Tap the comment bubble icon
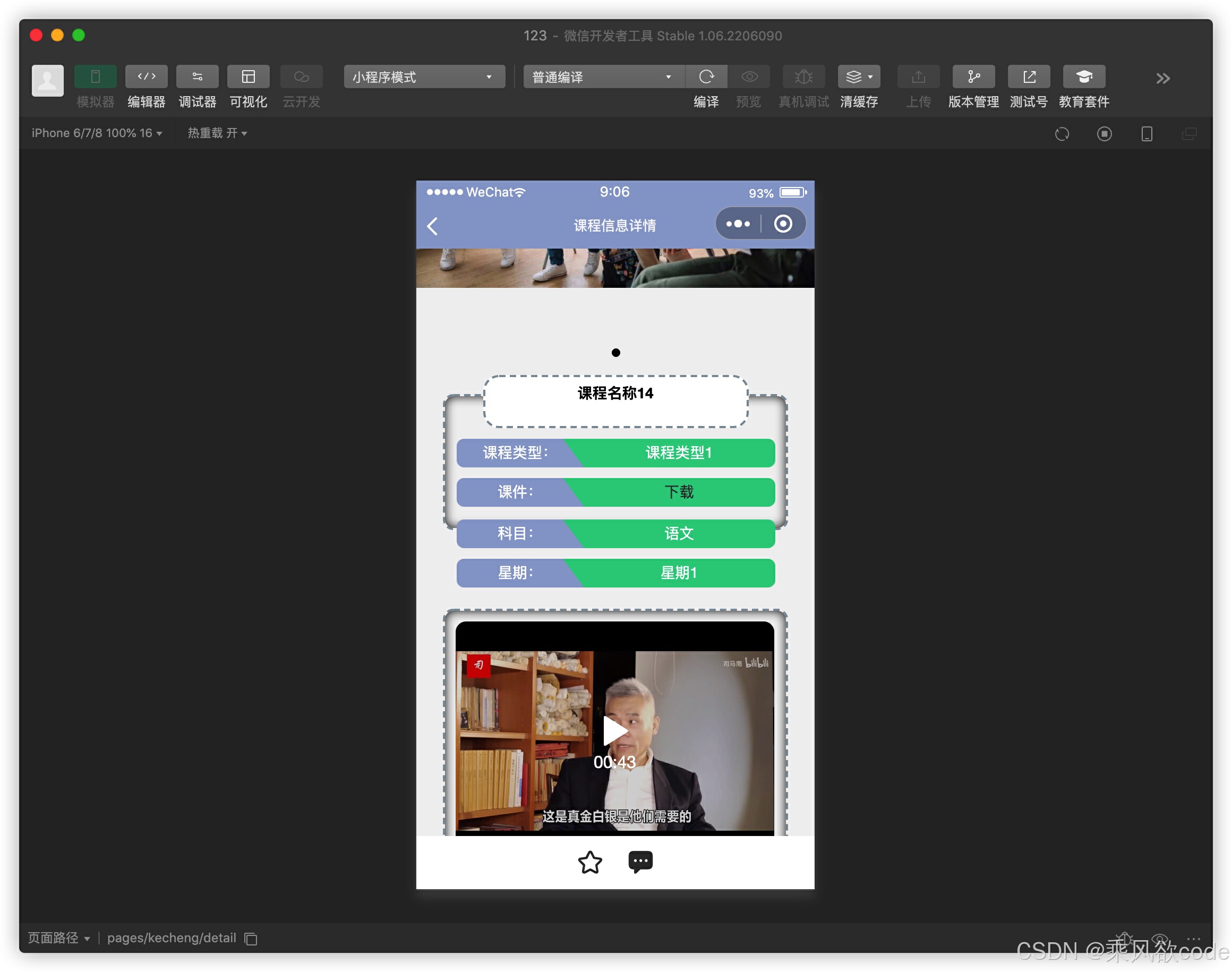1232x972 pixels. 640,862
